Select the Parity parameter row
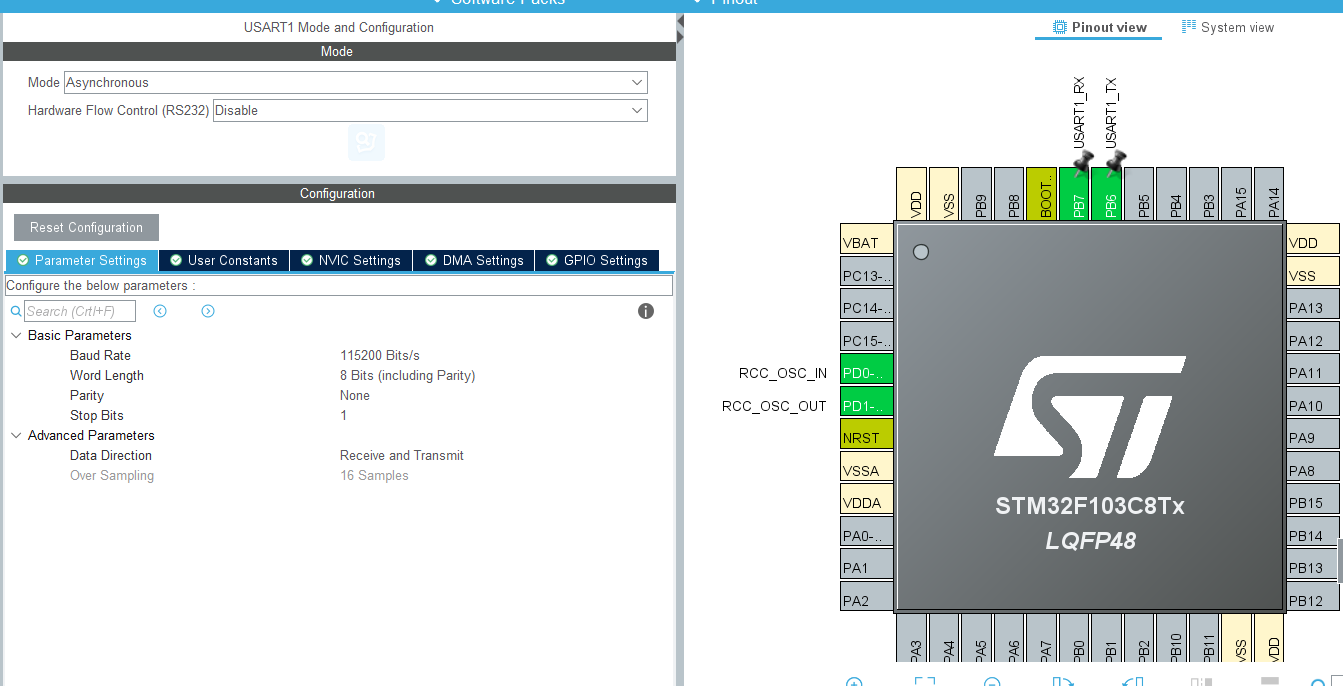1343x686 pixels. pyautogui.click(x=87, y=395)
